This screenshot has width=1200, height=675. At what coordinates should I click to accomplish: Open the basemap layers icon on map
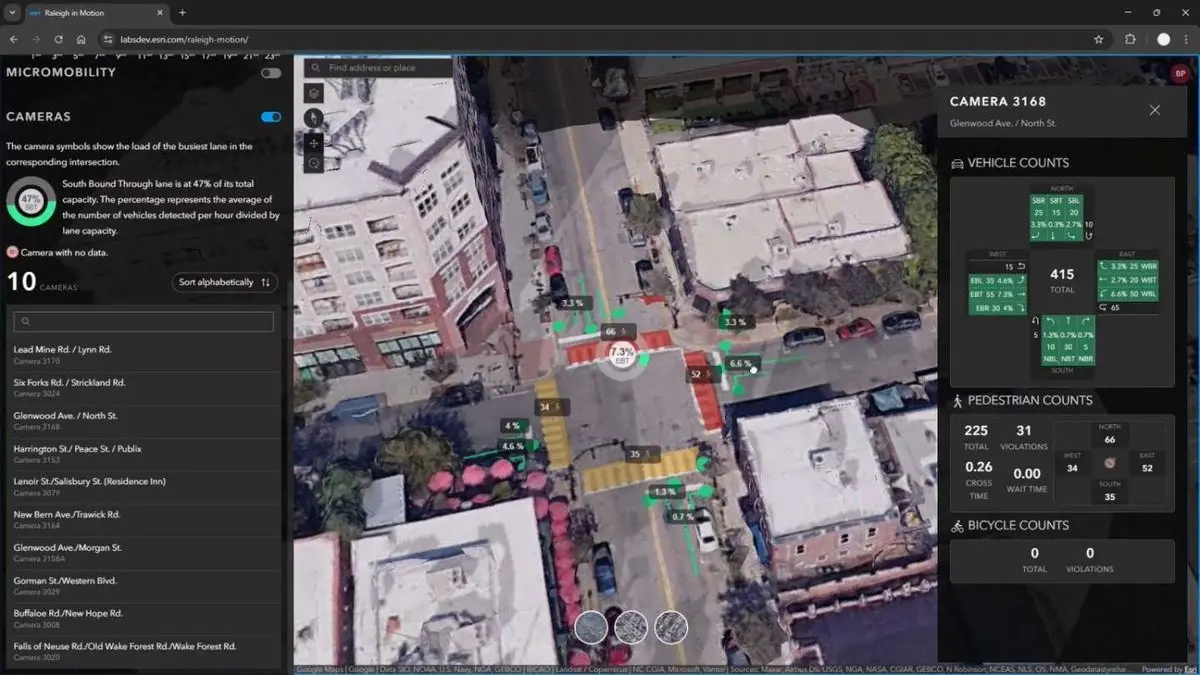(x=314, y=93)
